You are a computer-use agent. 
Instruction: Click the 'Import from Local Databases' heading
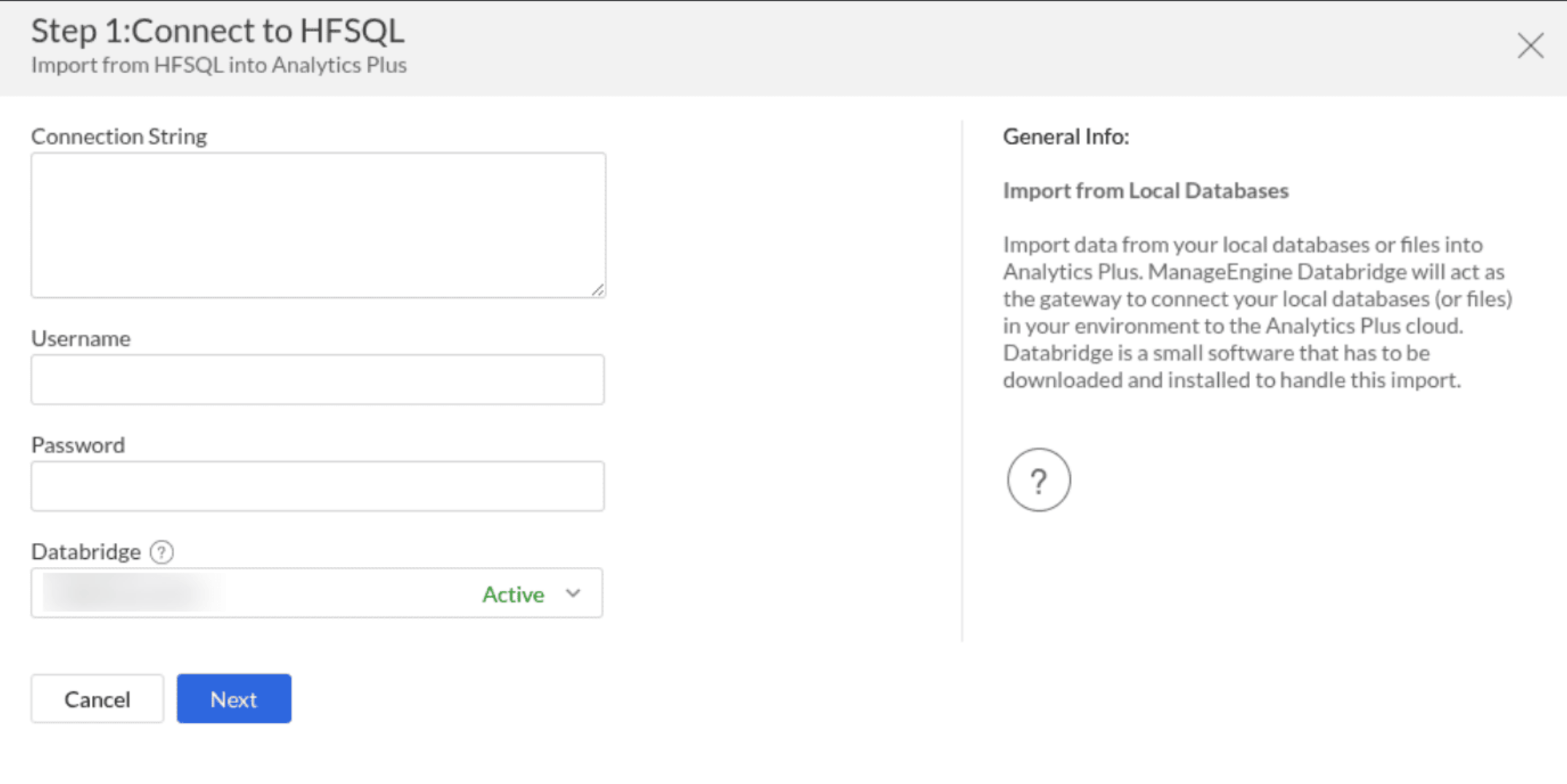(1146, 190)
